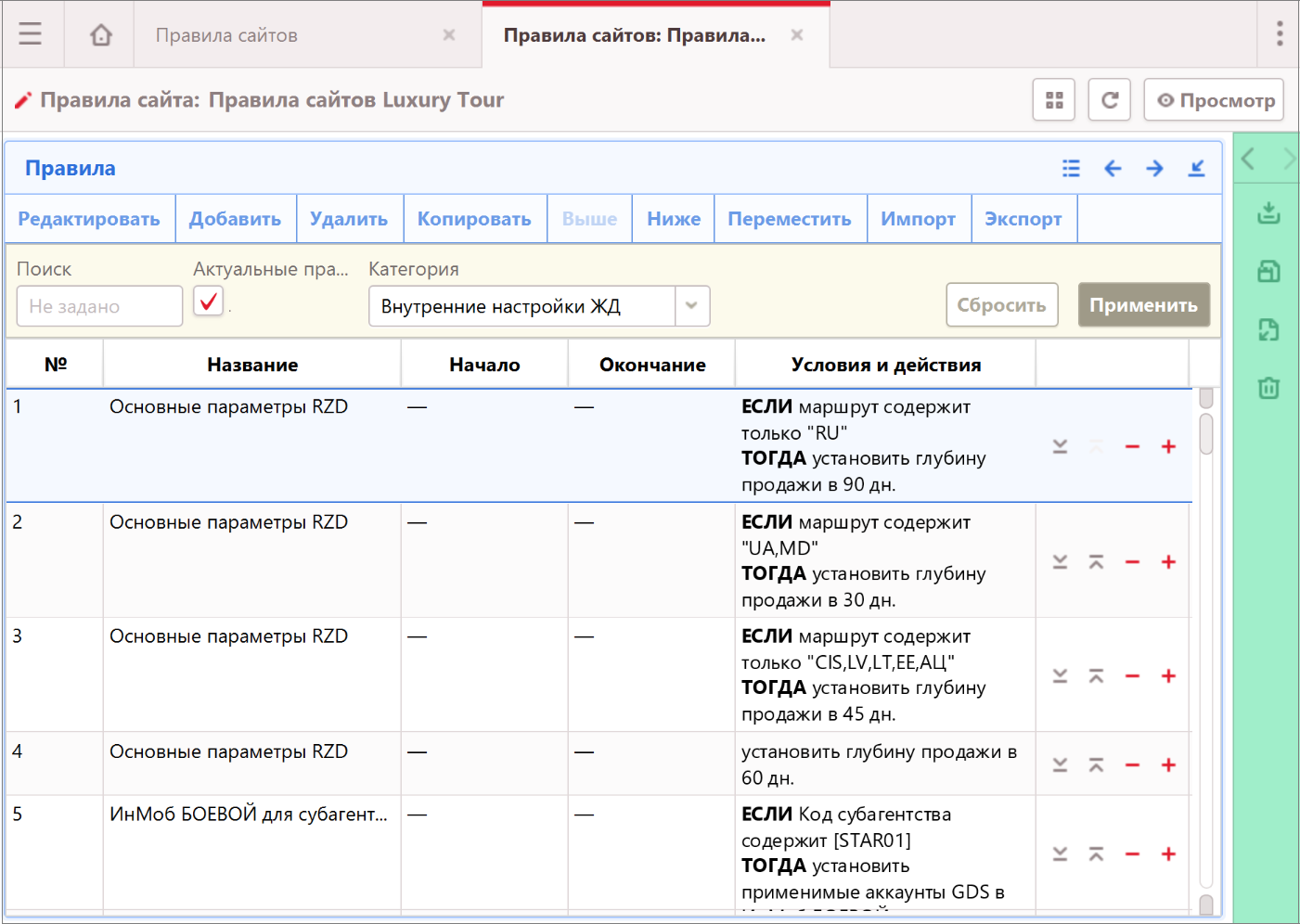Click the Поиск input field

pyautogui.click(x=99, y=306)
